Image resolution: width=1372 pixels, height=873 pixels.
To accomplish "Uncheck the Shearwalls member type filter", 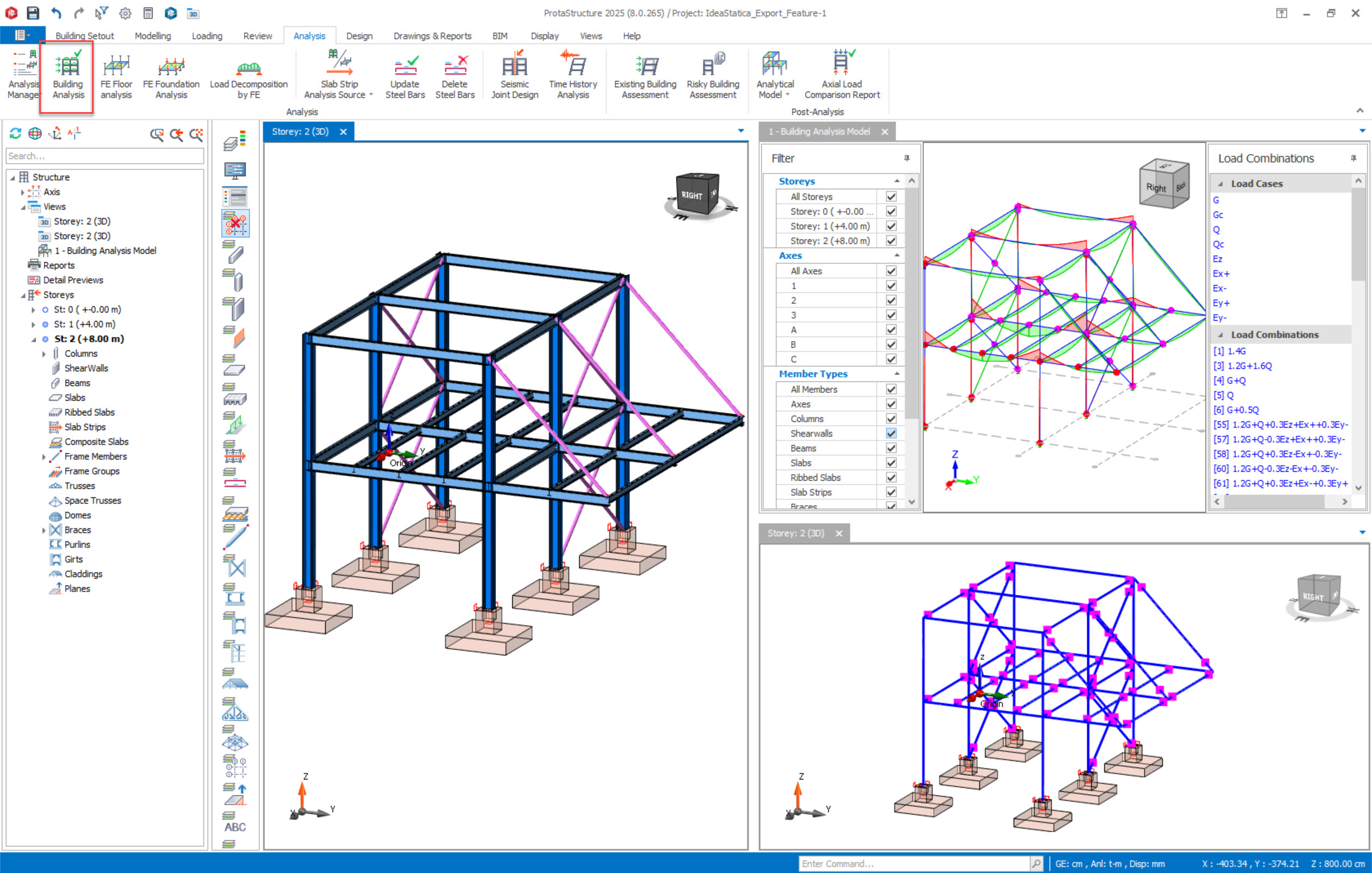I will tap(891, 433).
